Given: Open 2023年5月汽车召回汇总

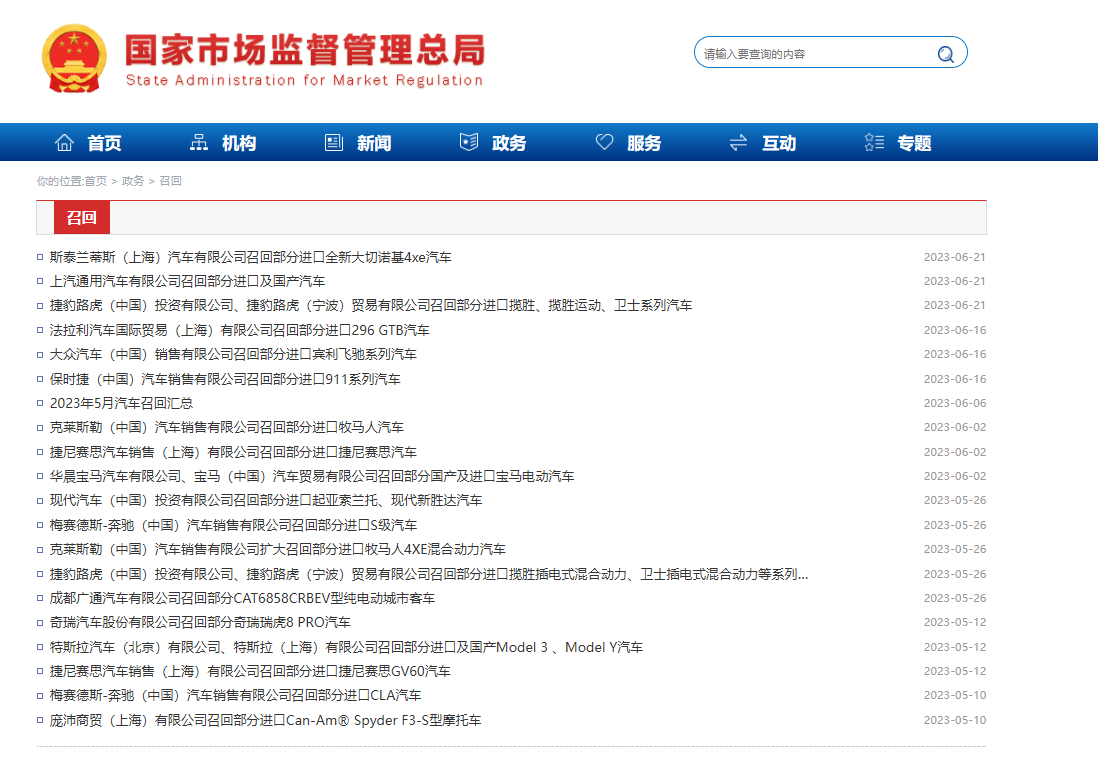Looking at the screenshot, I should click(121, 403).
